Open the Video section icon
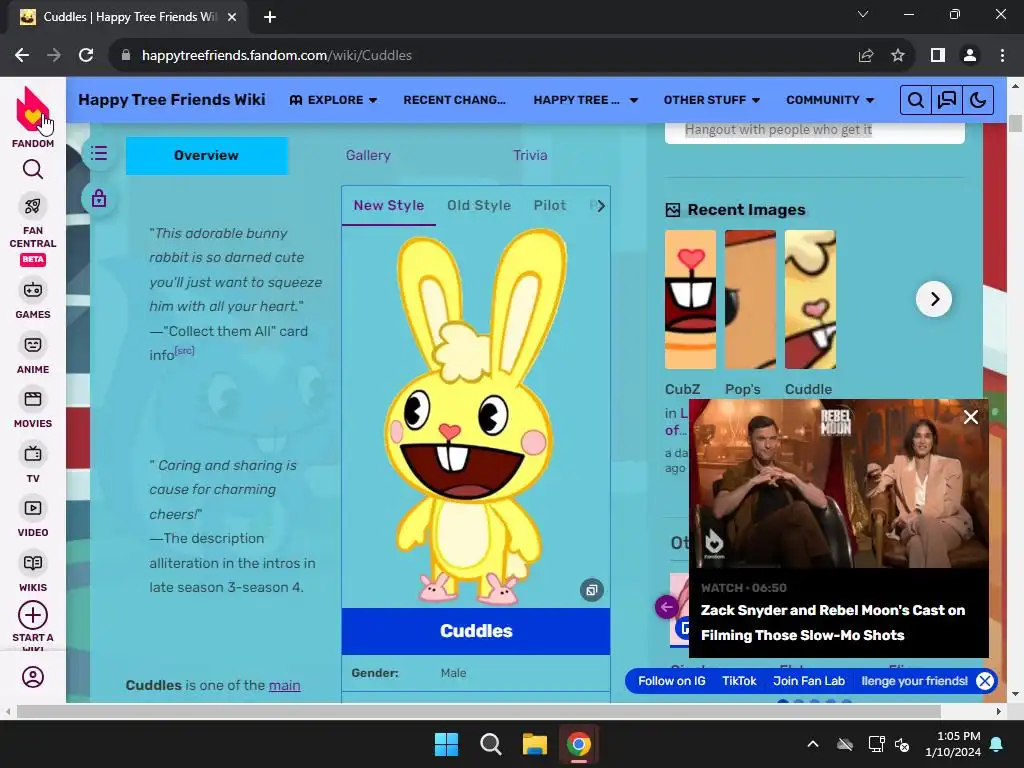This screenshot has width=1024, height=768. [x=33, y=508]
